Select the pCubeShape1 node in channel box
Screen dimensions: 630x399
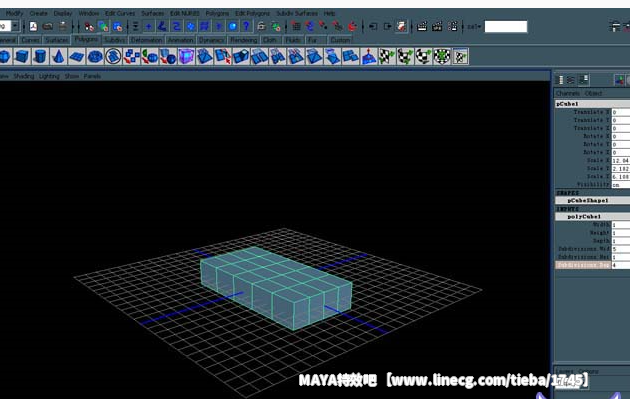pyautogui.click(x=592, y=200)
